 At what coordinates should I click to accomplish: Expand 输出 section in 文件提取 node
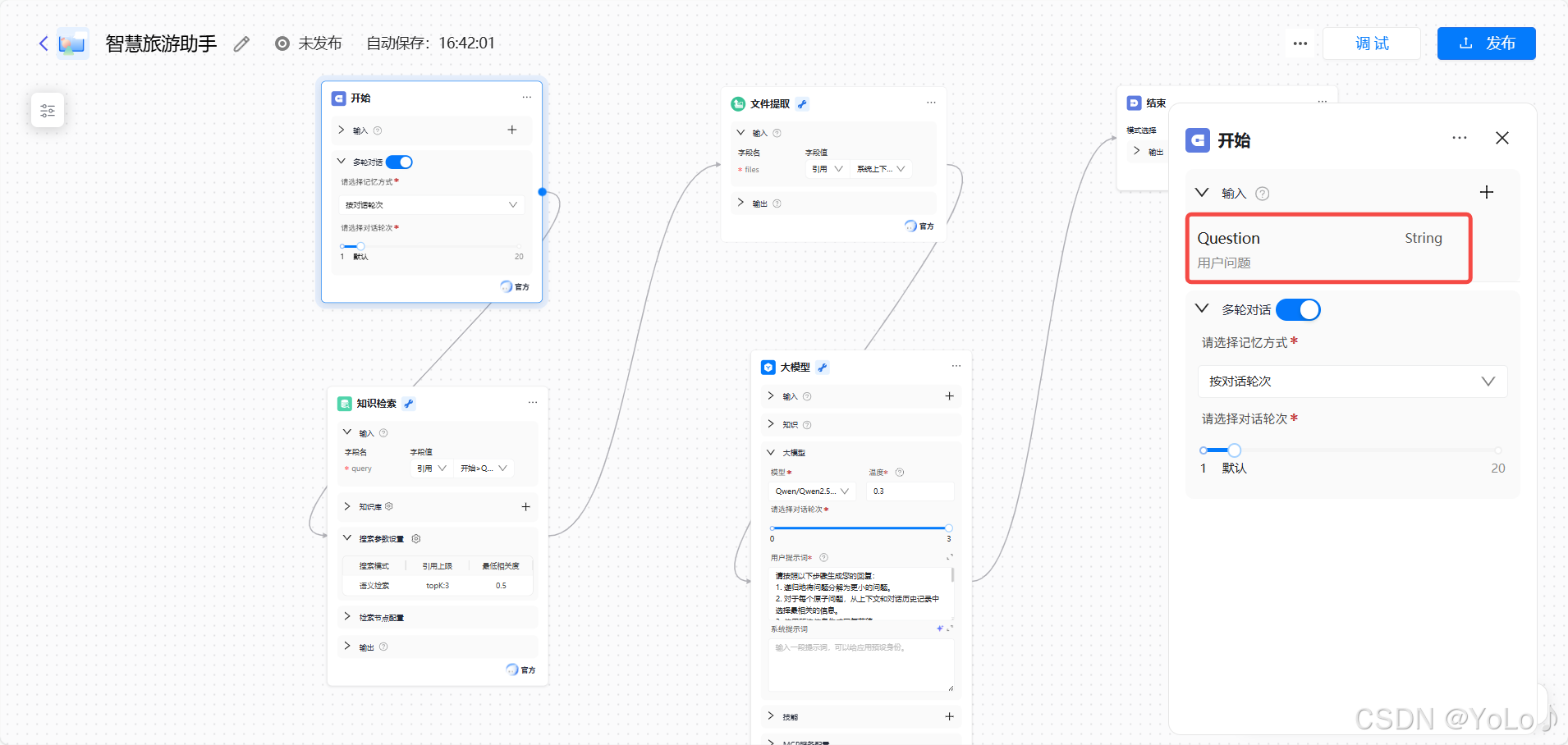point(740,203)
